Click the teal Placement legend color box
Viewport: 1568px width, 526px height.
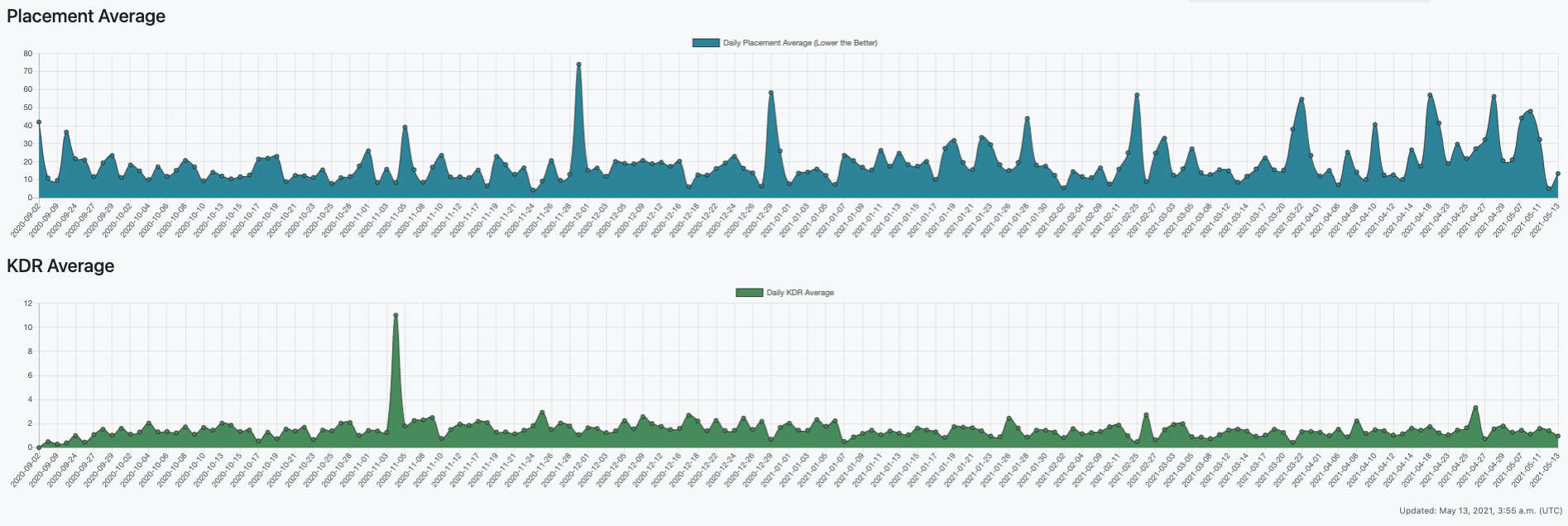(x=705, y=43)
